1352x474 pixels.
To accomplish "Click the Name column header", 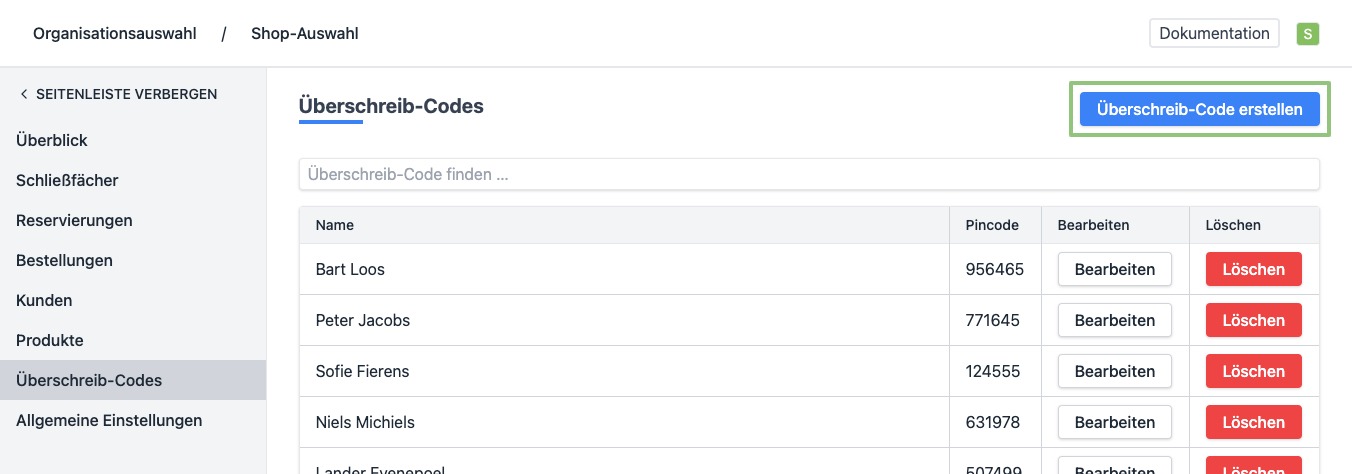I will click(335, 225).
